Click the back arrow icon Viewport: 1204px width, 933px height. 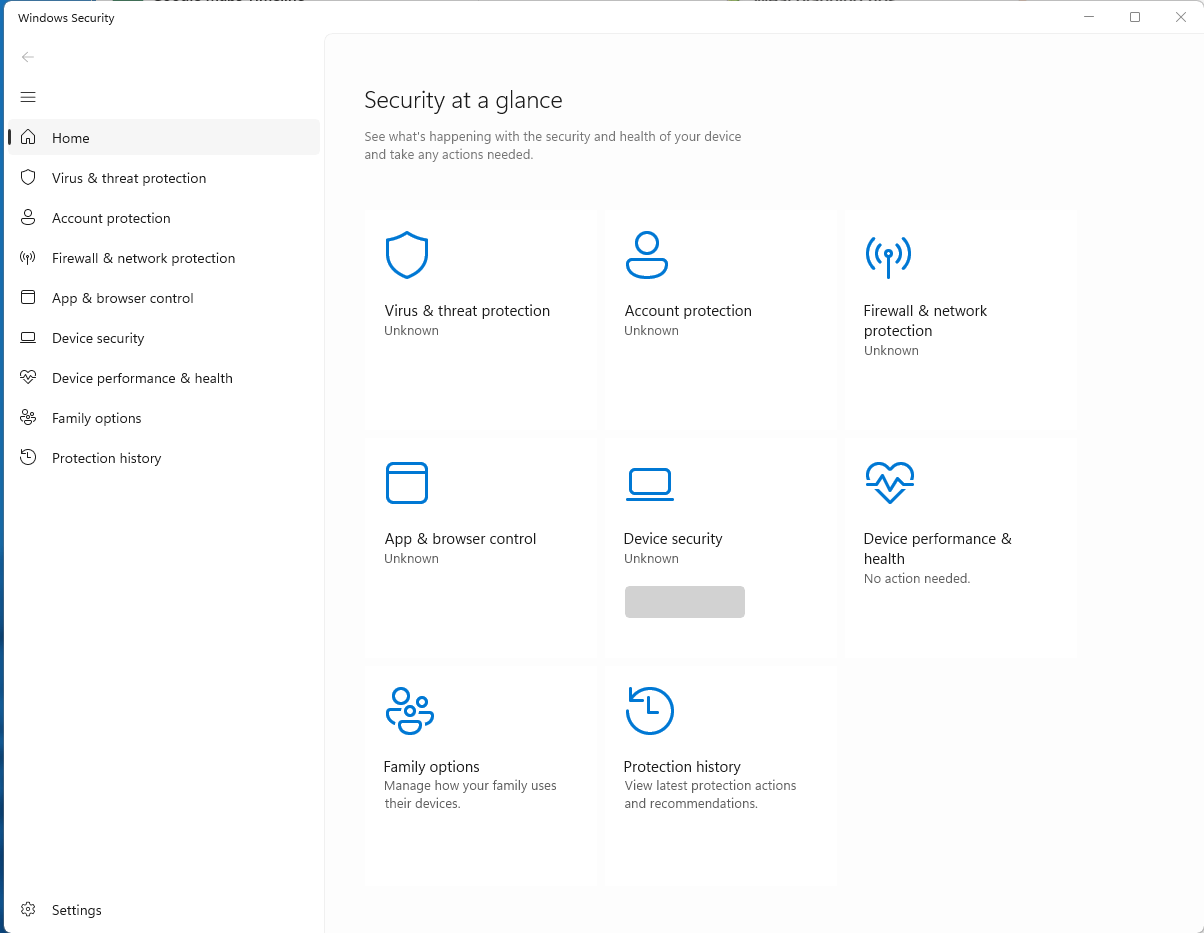click(x=28, y=57)
